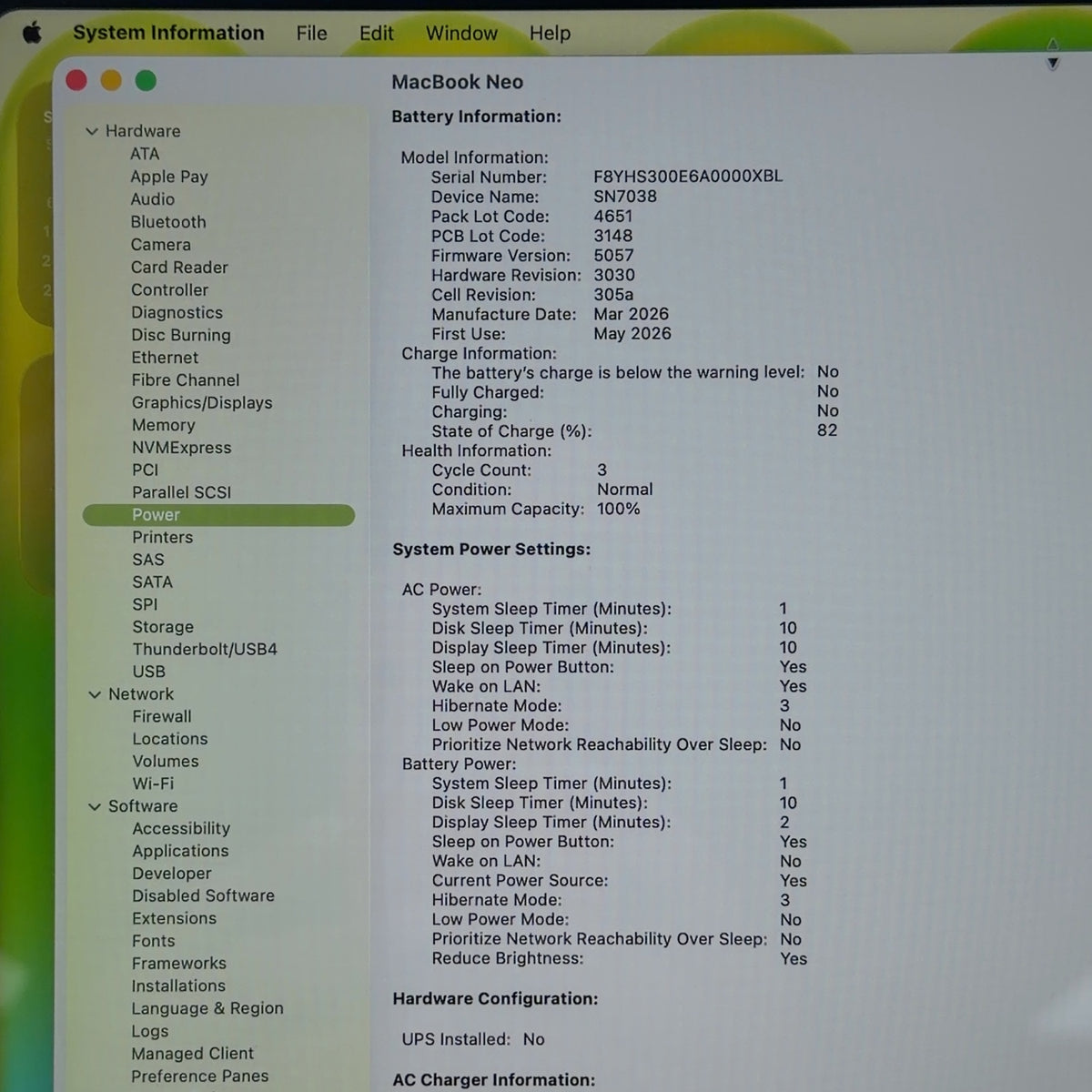Open the Help menu

pos(550,33)
